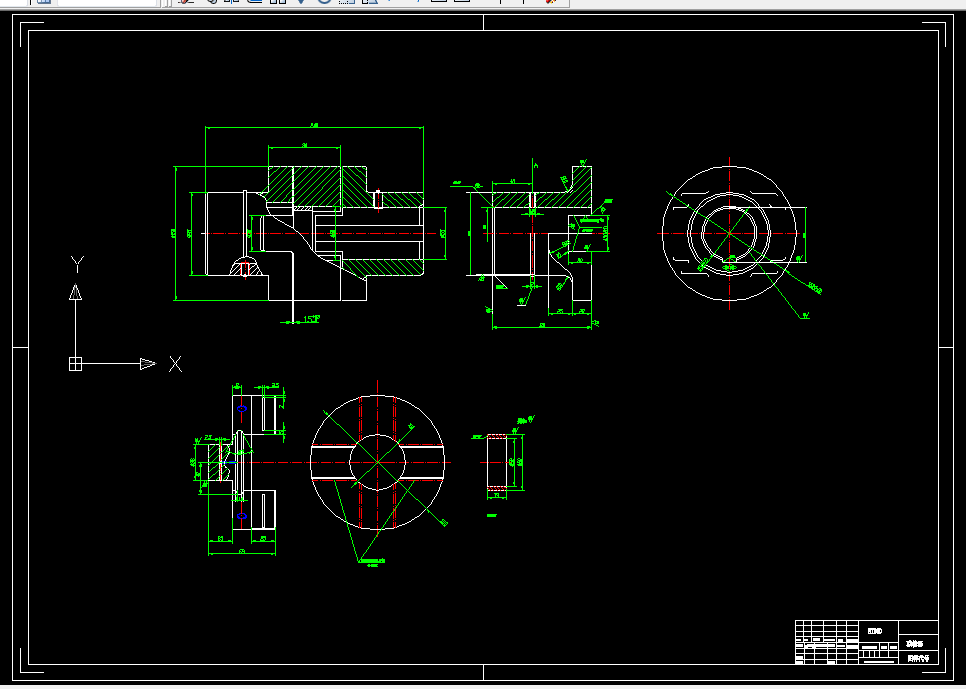This screenshot has width=966, height=689.
Task: Click the center of the cross-slotted disc view
Action: (377, 462)
